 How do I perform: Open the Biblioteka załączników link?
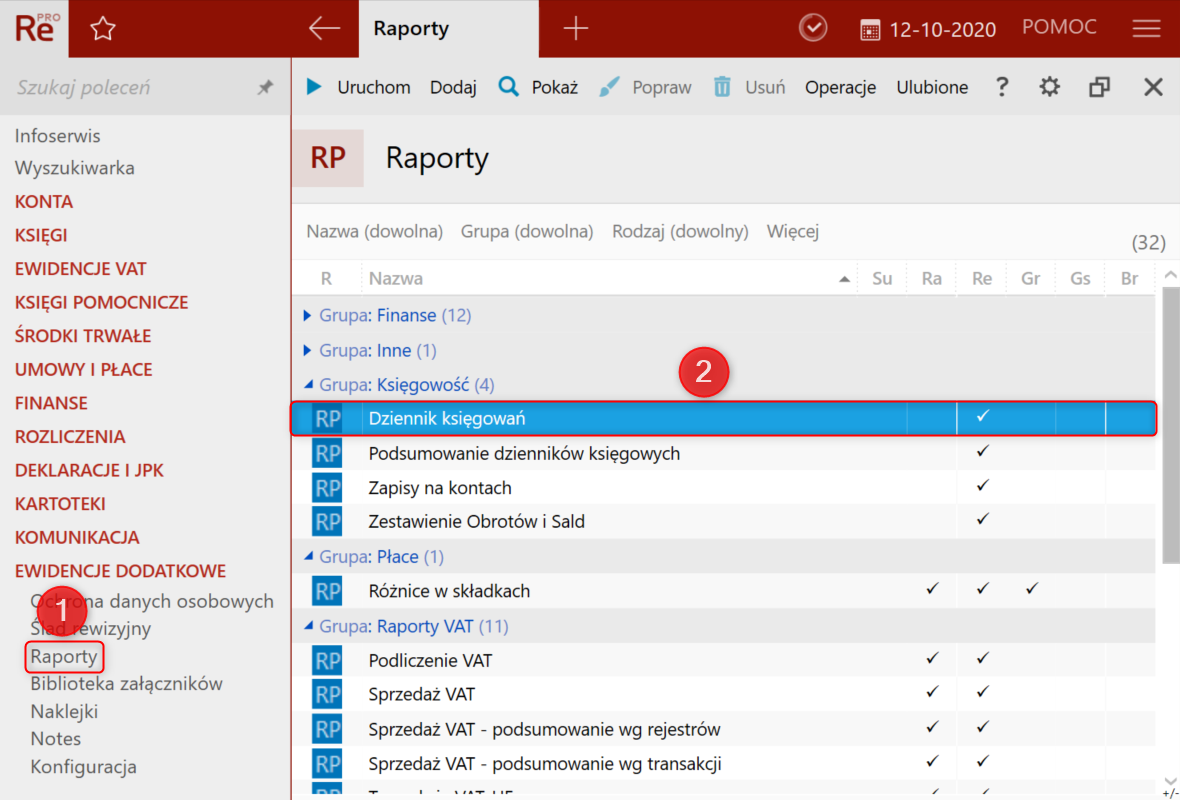pos(126,684)
